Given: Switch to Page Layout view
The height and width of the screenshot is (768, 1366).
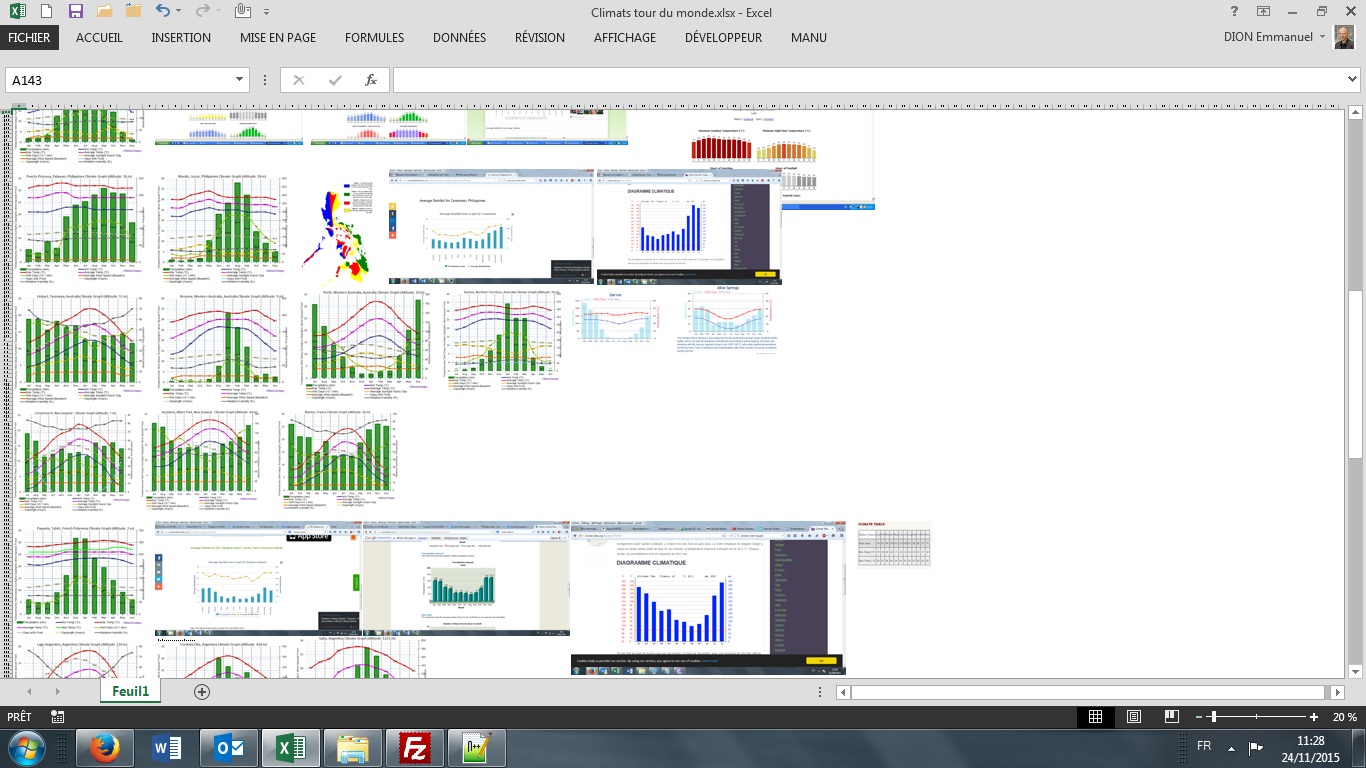Looking at the screenshot, I should click(1133, 717).
